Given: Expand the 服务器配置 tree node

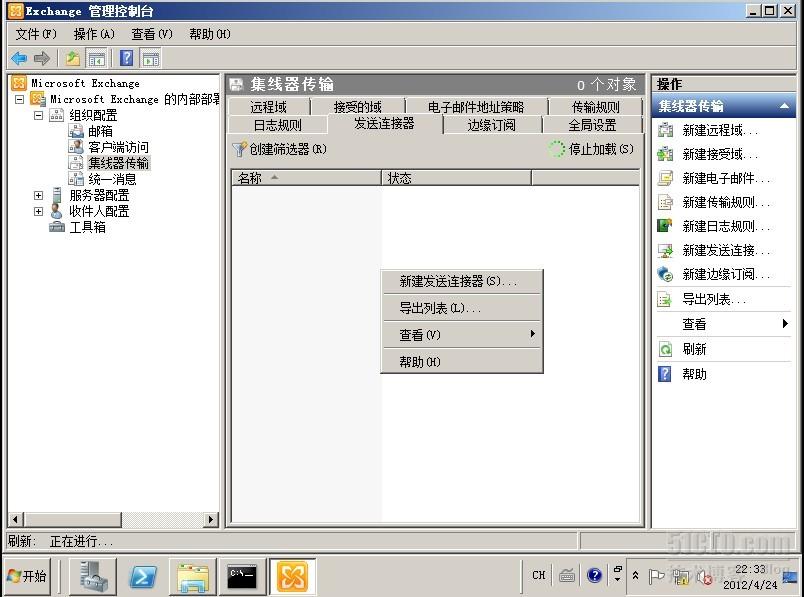Looking at the screenshot, I should pyautogui.click(x=38, y=195).
